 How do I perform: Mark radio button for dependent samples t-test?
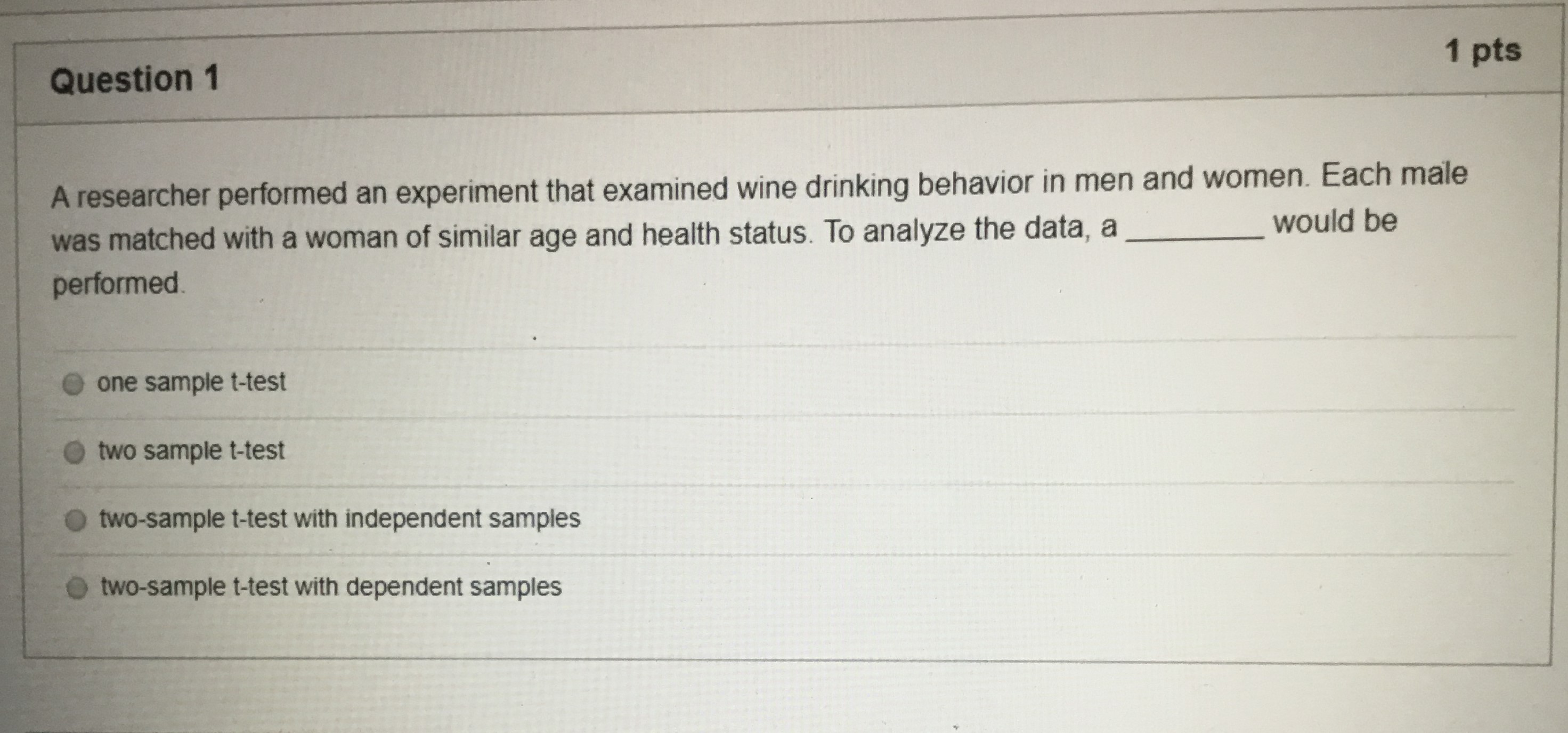(x=77, y=589)
